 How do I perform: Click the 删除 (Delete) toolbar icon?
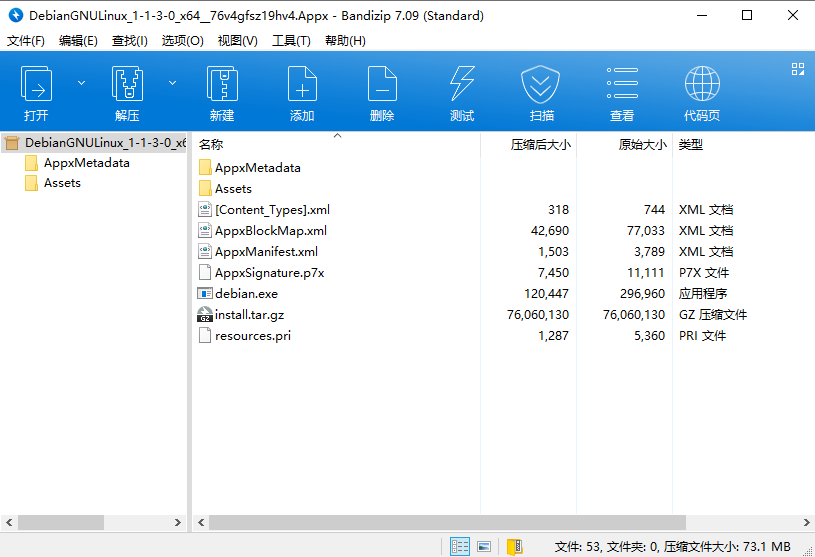click(382, 84)
